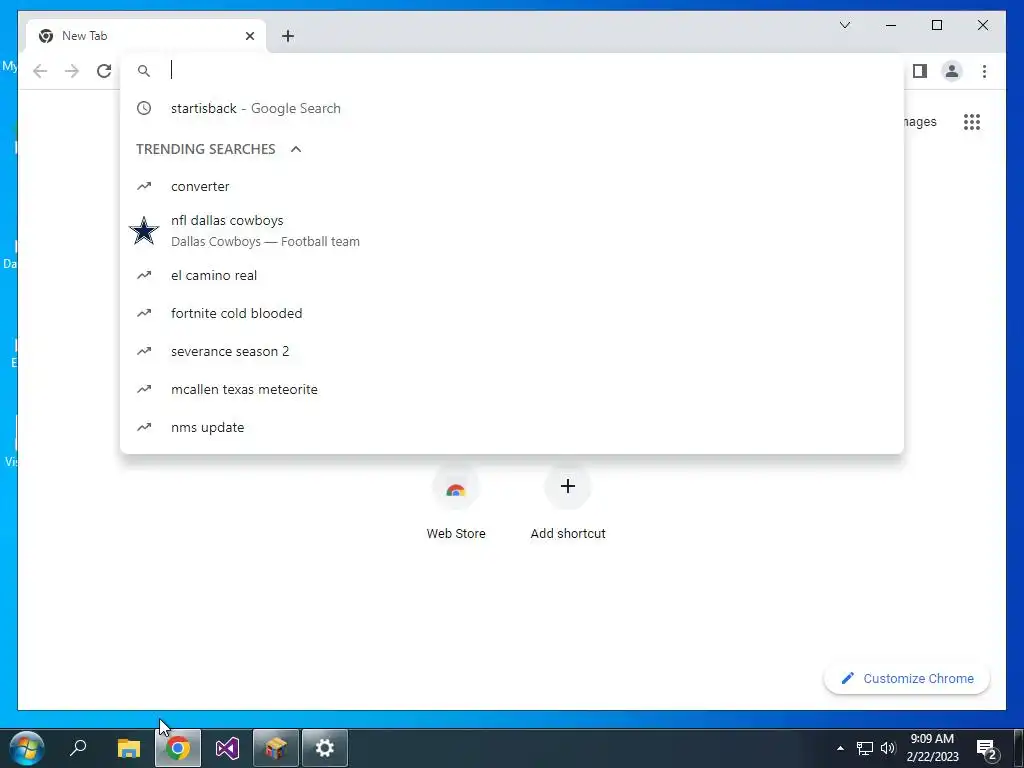Open the tab search chevron
This screenshot has width=1024, height=768.
[844, 25]
